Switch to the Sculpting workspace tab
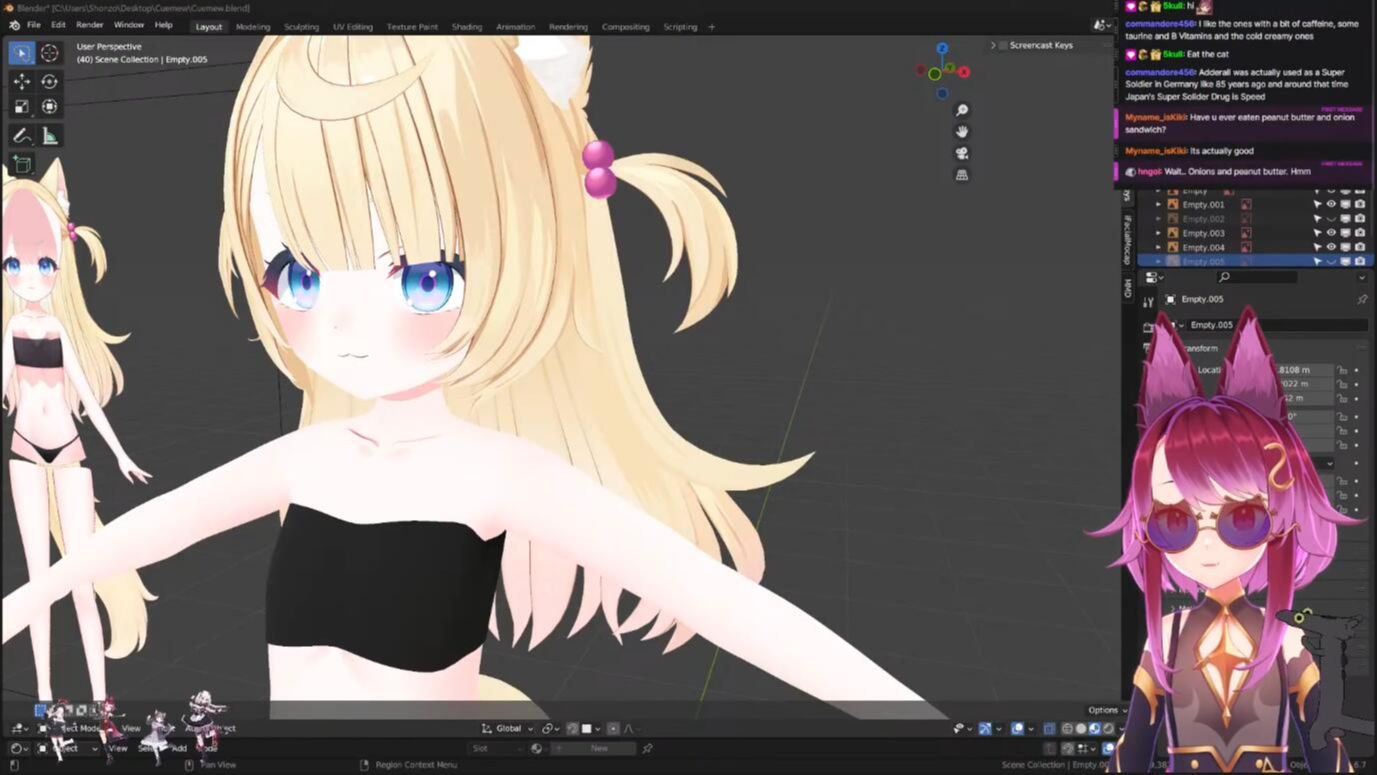1377x775 pixels. tap(301, 27)
